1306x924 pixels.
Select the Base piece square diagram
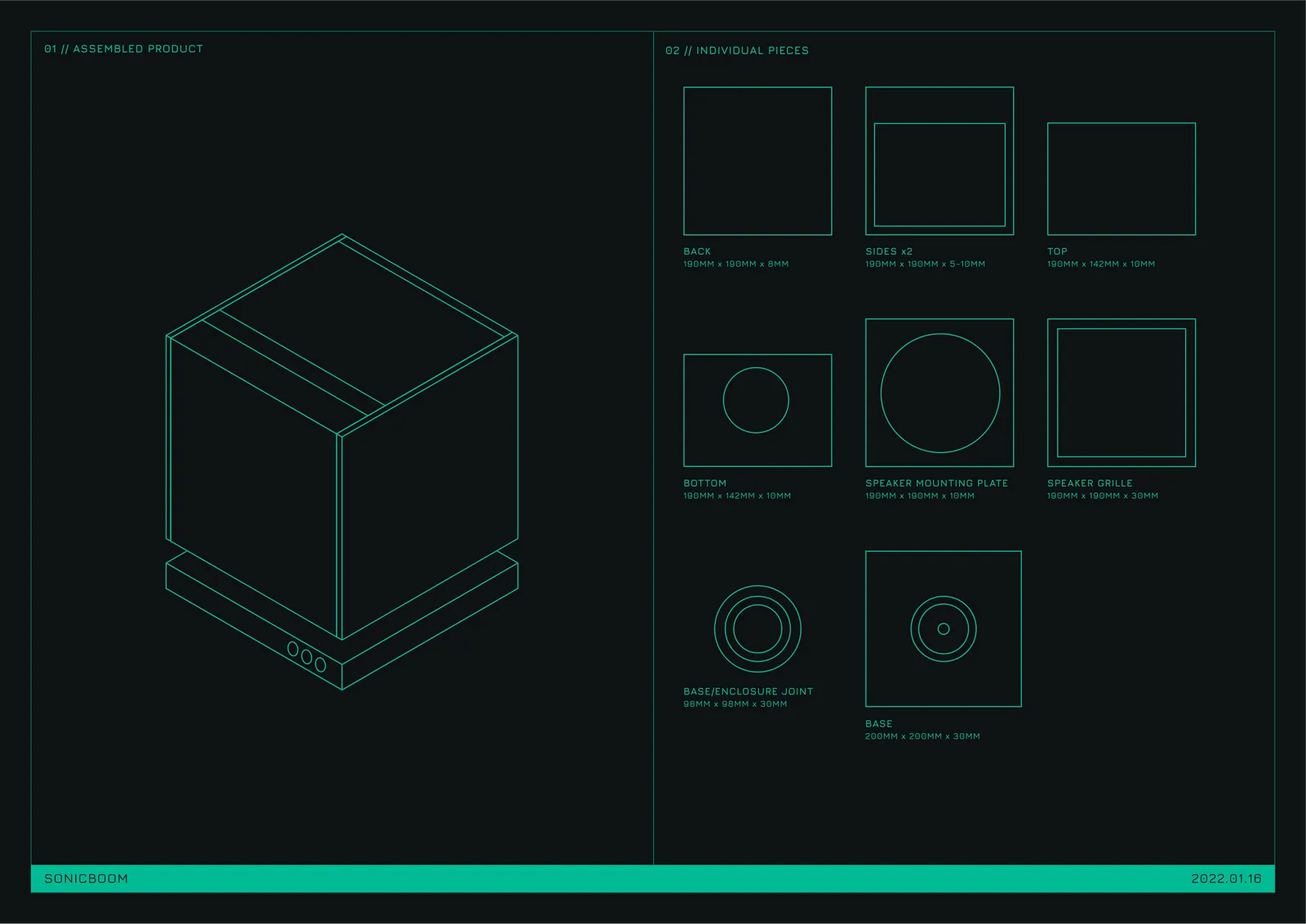[944, 629]
